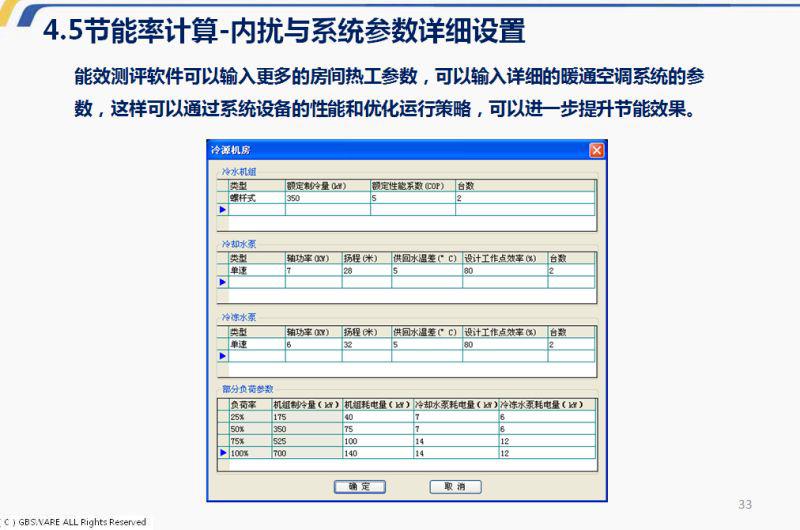Edit the 额定制冷量 cell with value 350 in 冷水机组
The height and width of the screenshot is (530, 800).
328,198
